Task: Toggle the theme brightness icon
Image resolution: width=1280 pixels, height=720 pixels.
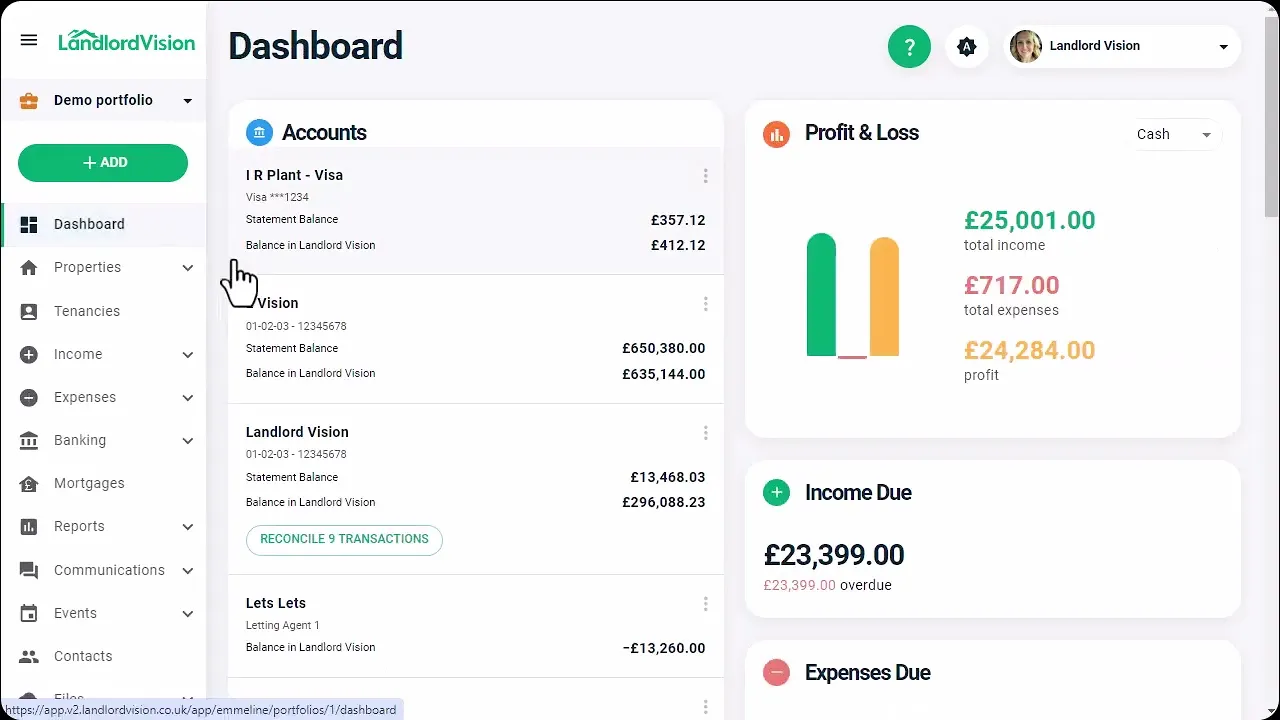Action: click(x=966, y=47)
